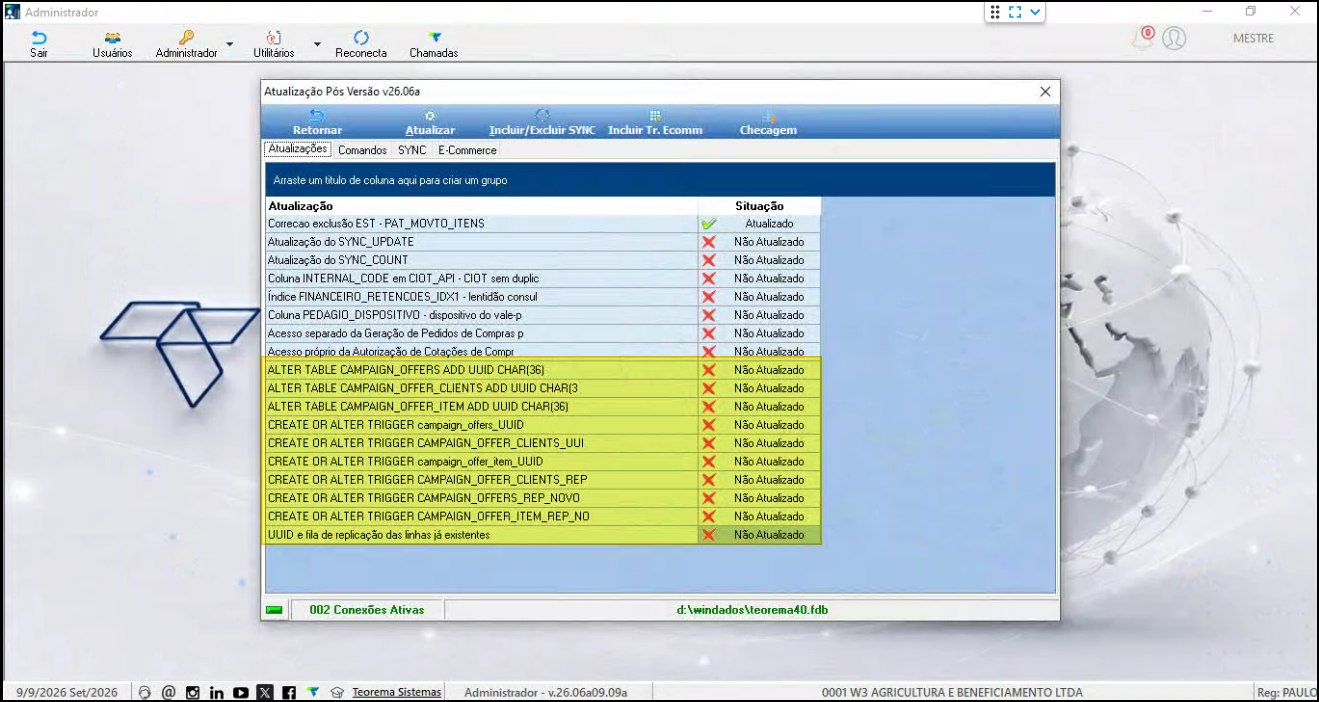Open the SYNC tab

[412, 150]
